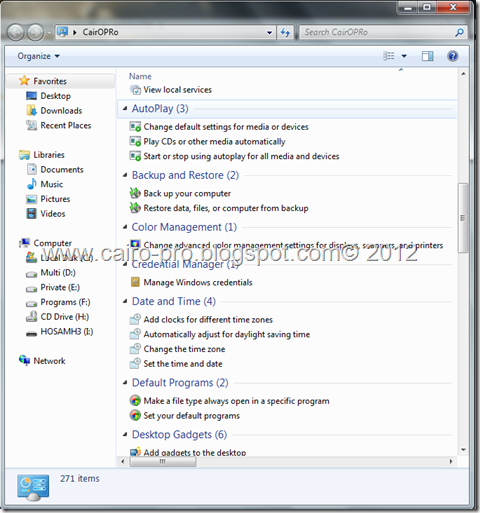Screen dimensions: 480x513
Task: Select Pictures under Libraries
Action: point(55,199)
